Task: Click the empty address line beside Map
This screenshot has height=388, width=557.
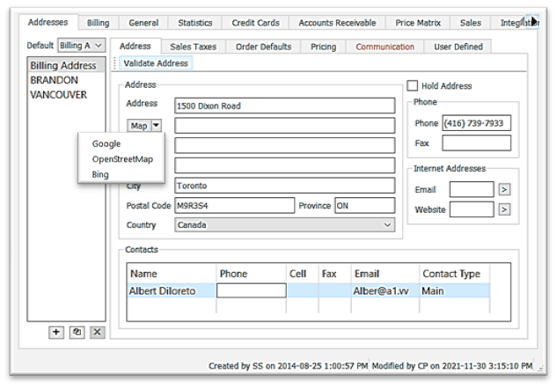Action: [285, 125]
